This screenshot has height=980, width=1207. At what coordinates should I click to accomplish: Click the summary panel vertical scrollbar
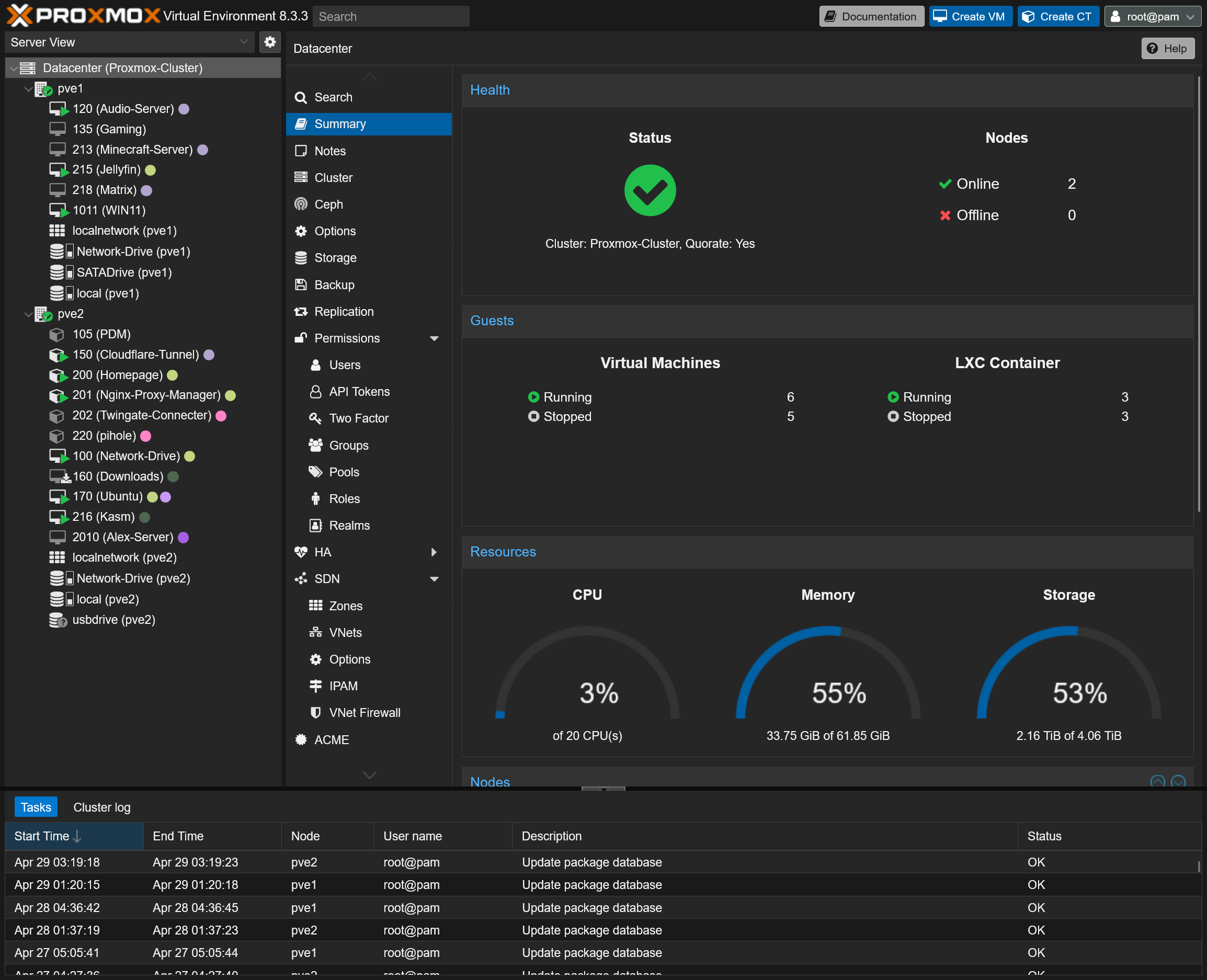point(1199,293)
